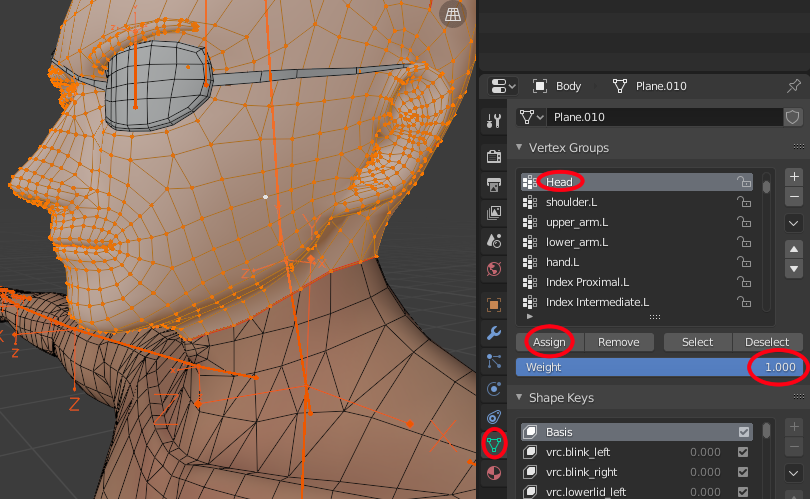Move vertex group up in list
810x499 pixels.
coord(794,250)
